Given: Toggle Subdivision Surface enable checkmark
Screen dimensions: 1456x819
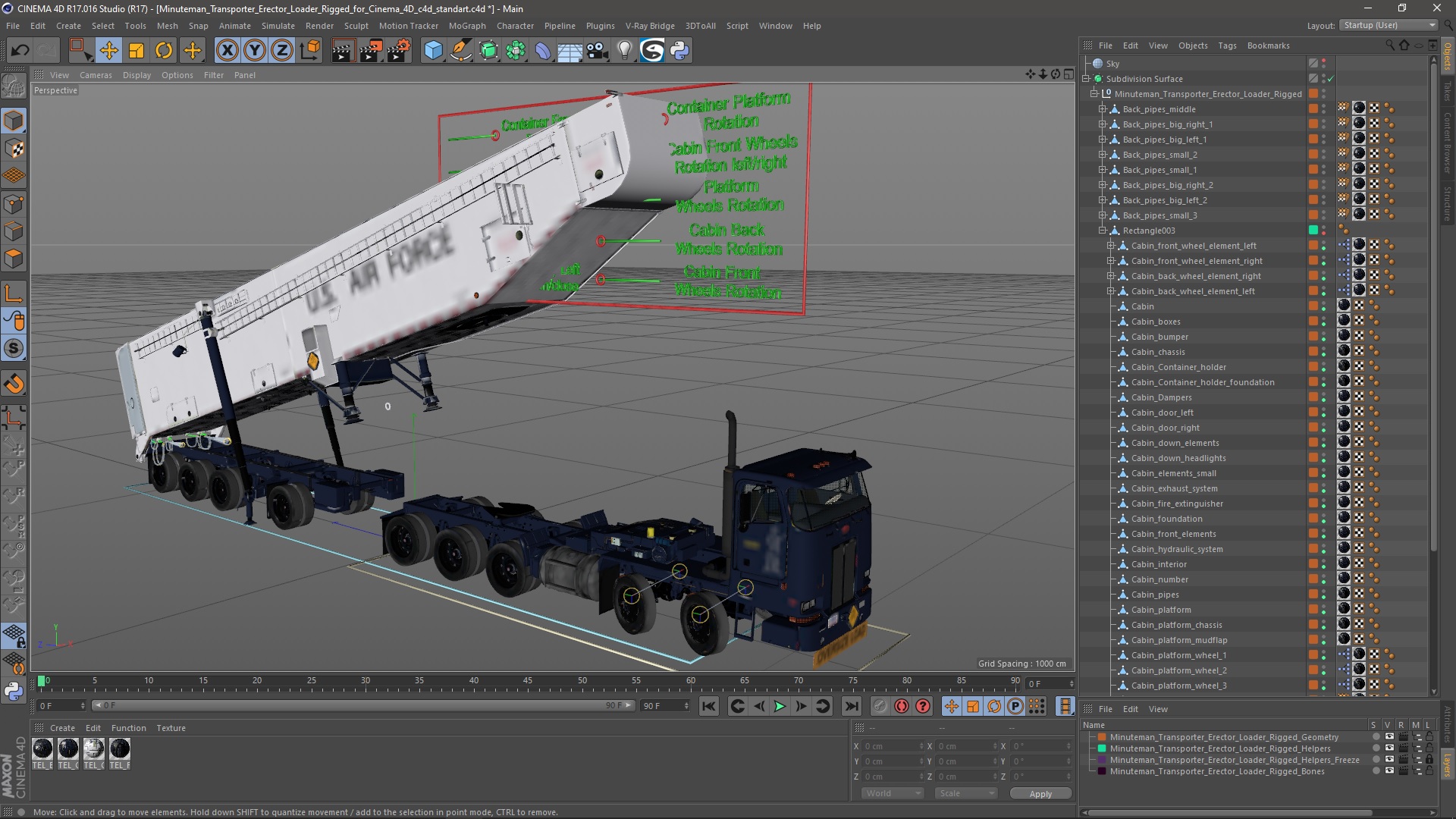Looking at the screenshot, I should pos(1331,79).
